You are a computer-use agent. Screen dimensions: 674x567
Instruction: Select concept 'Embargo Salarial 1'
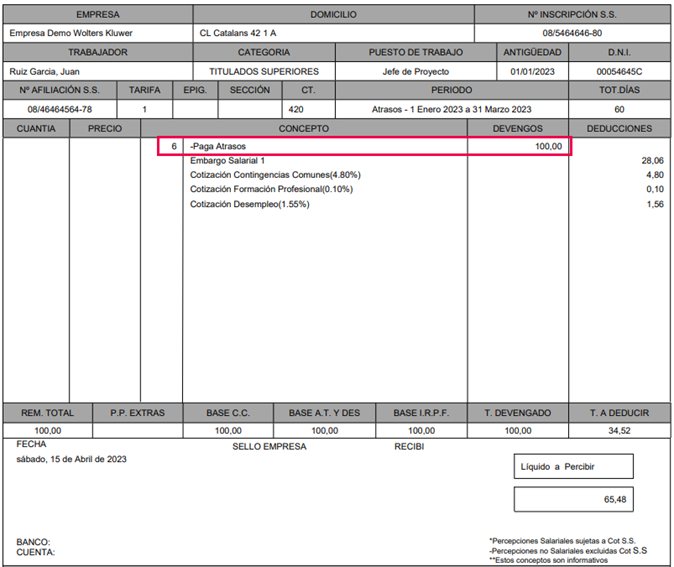pyautogui.click(x=227, y=160)
